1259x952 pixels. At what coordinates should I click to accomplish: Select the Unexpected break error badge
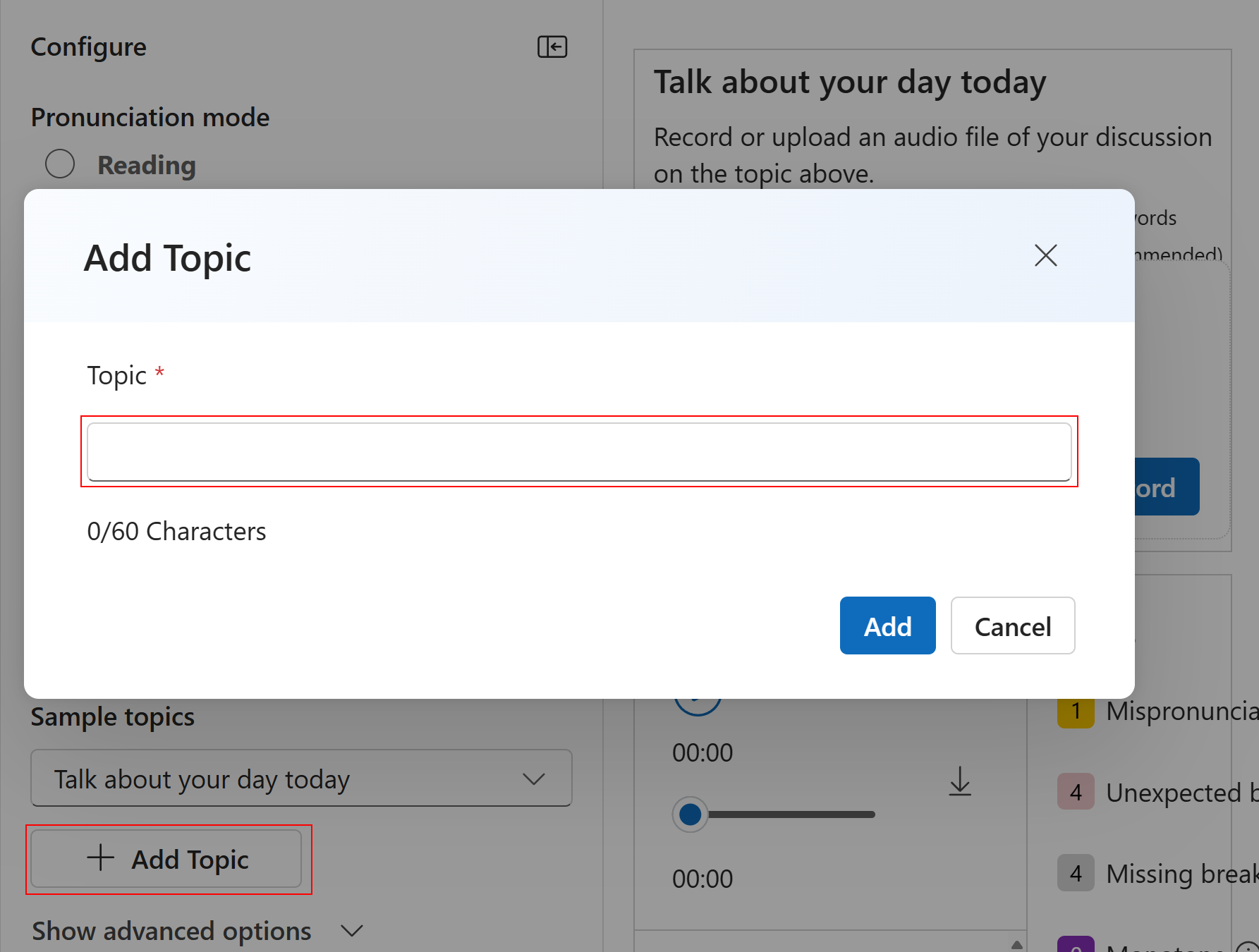1075,792
